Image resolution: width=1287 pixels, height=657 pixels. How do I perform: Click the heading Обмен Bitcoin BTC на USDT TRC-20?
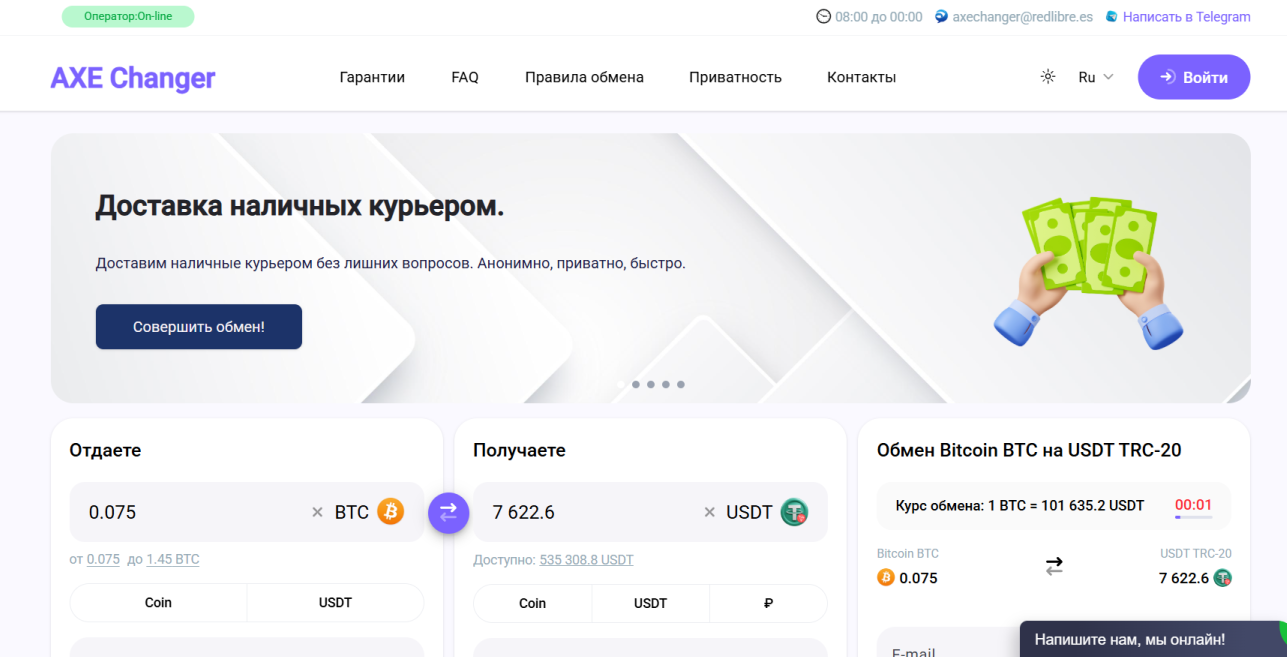1029,450
